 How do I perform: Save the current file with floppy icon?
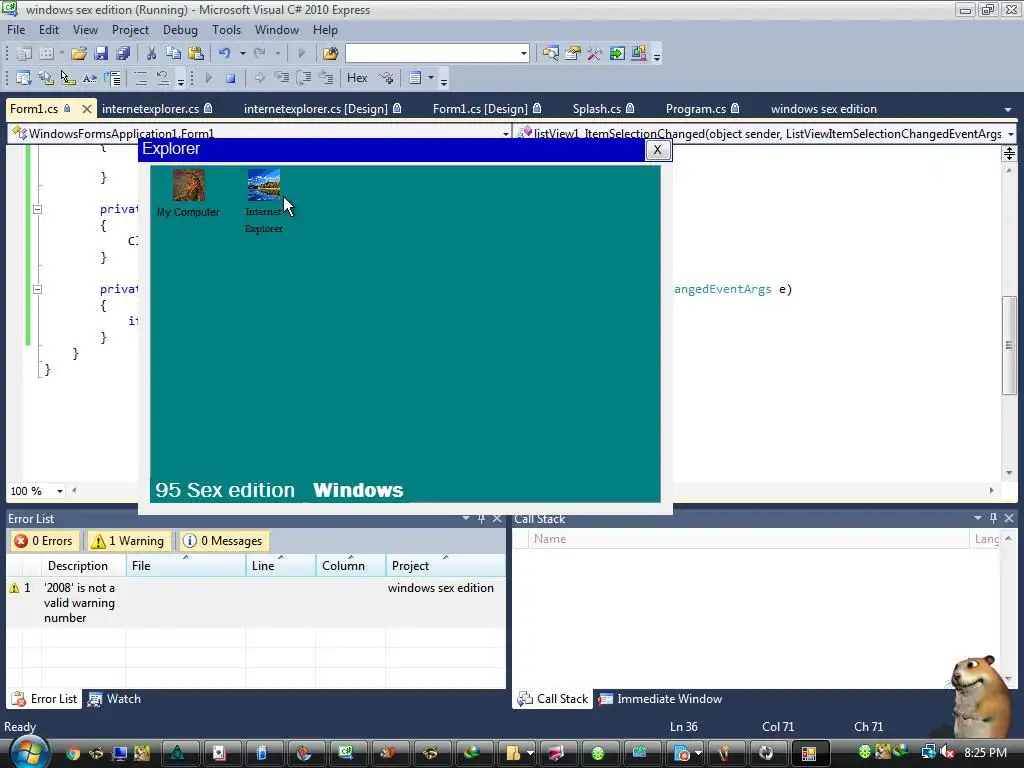tap(101, 54)
